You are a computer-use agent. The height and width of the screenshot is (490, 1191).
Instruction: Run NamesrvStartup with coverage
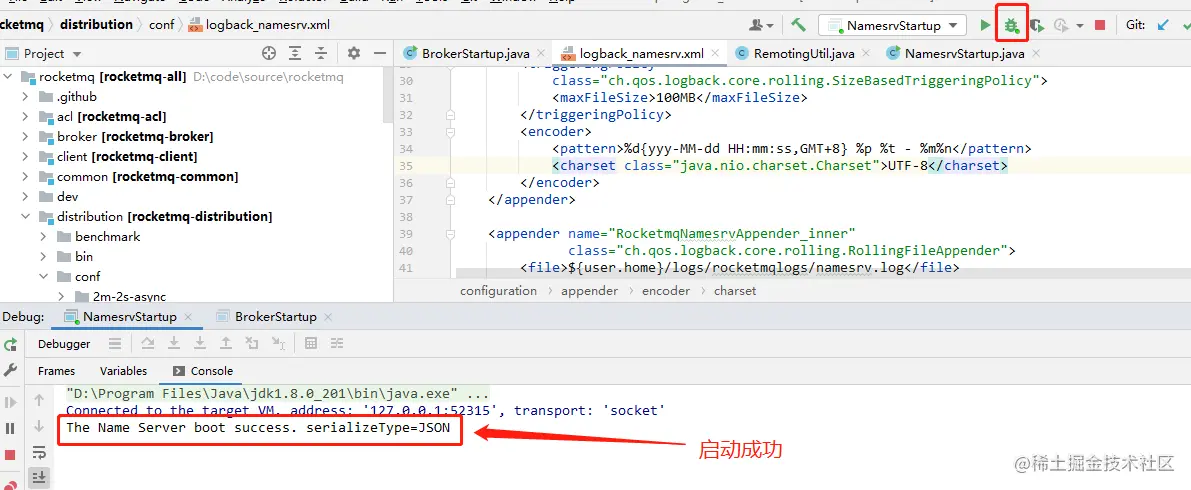point(1035,25)
